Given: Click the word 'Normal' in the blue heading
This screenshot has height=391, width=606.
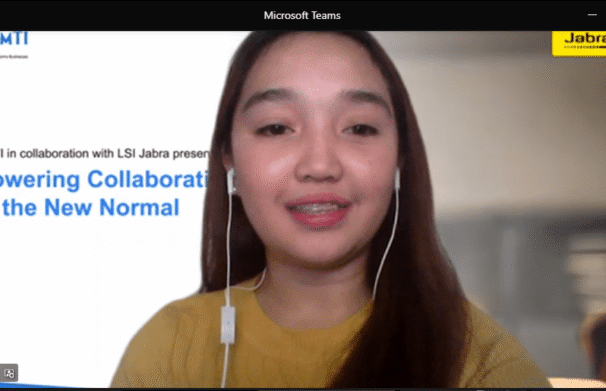Looking at the screenshot, I should coord(140,207).
